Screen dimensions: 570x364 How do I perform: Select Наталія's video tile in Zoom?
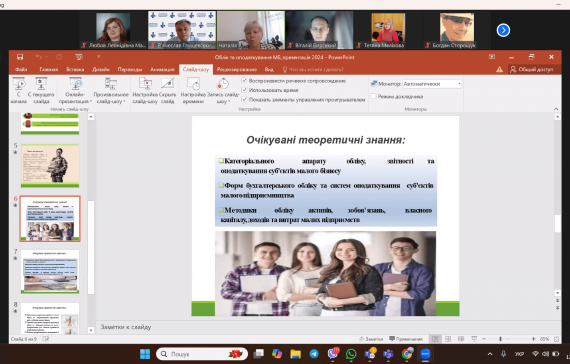(x=251, y=30)
